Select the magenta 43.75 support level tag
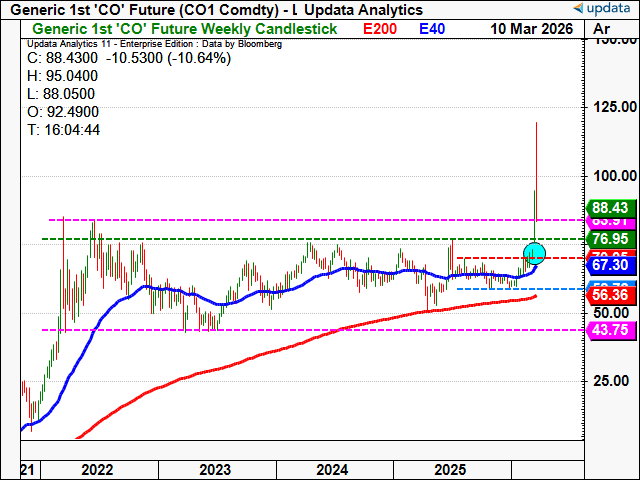 [x=611, y=330]
